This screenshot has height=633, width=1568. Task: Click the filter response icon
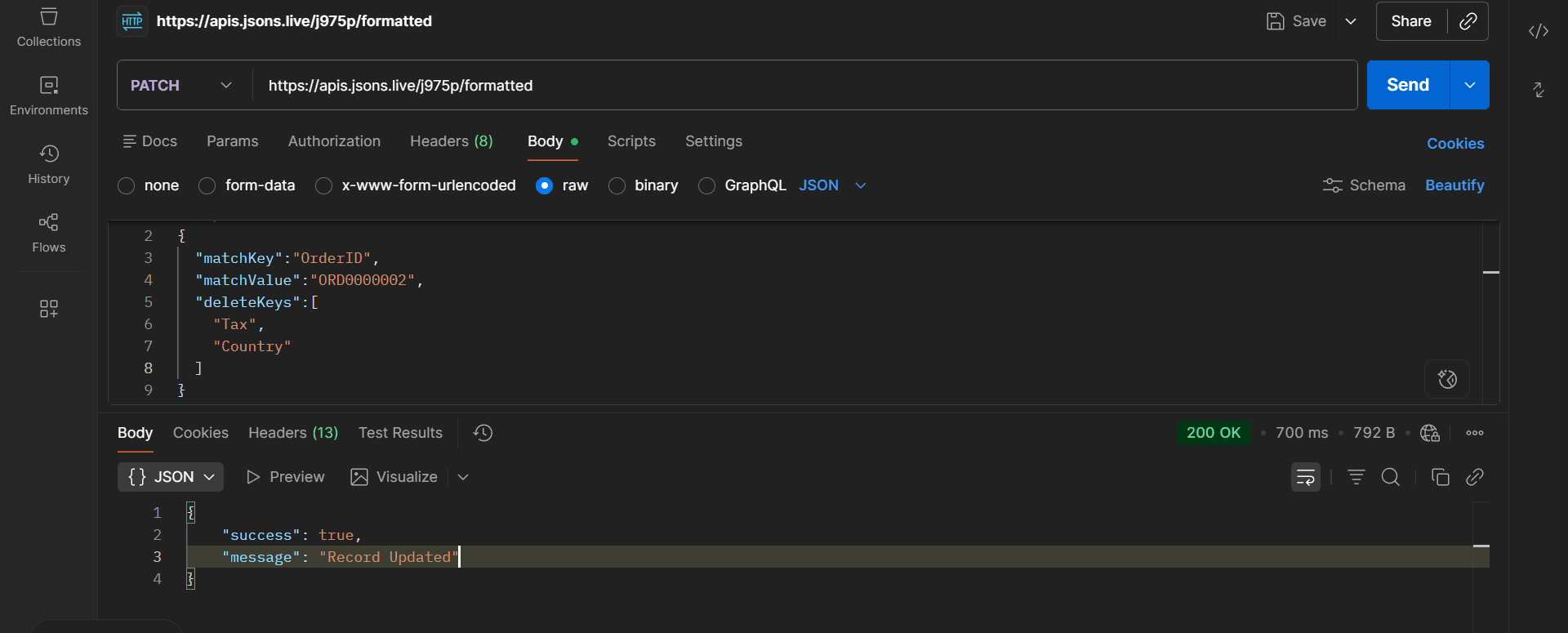(1356, 477)
